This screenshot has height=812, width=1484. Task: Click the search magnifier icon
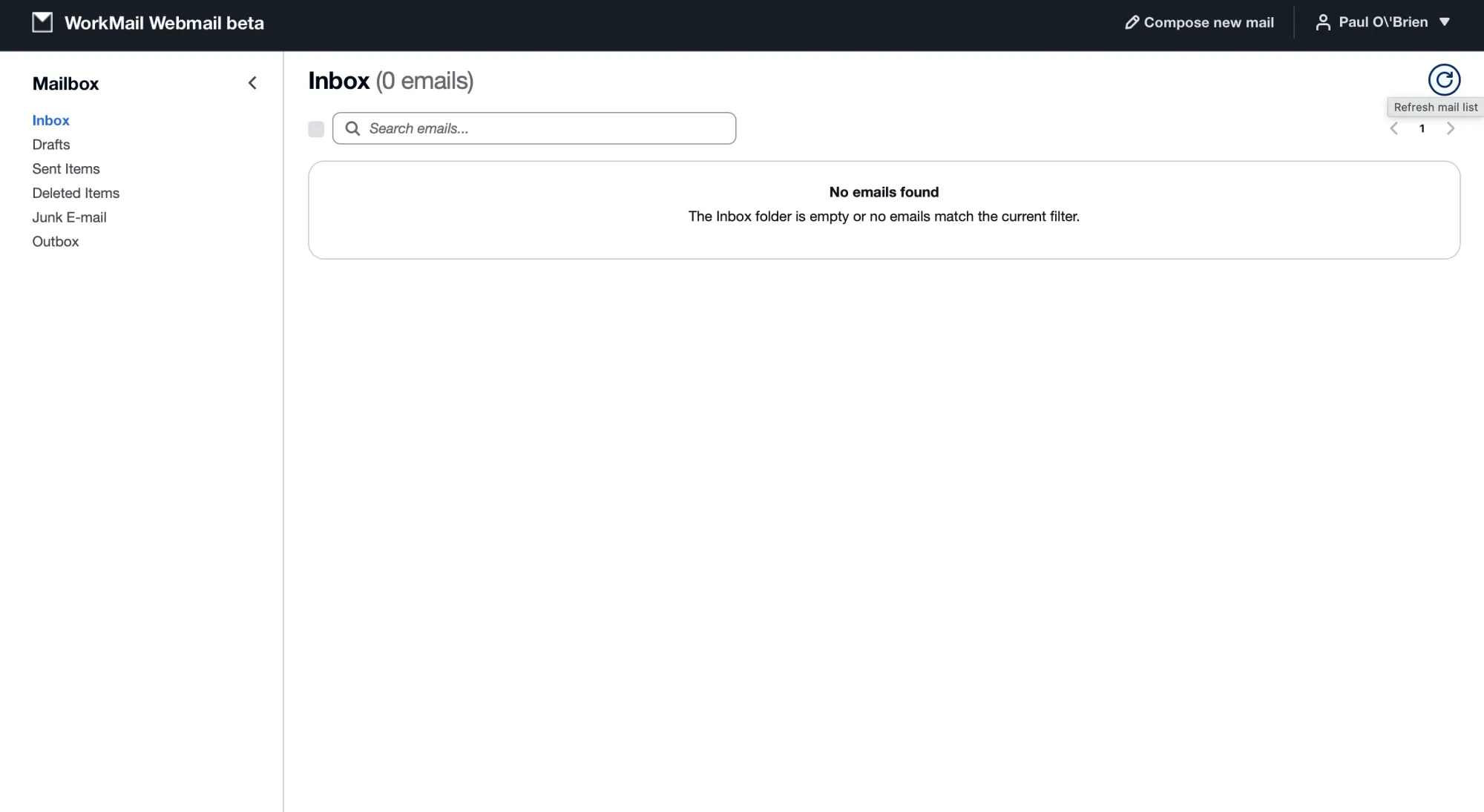click(x=354, y=128)
